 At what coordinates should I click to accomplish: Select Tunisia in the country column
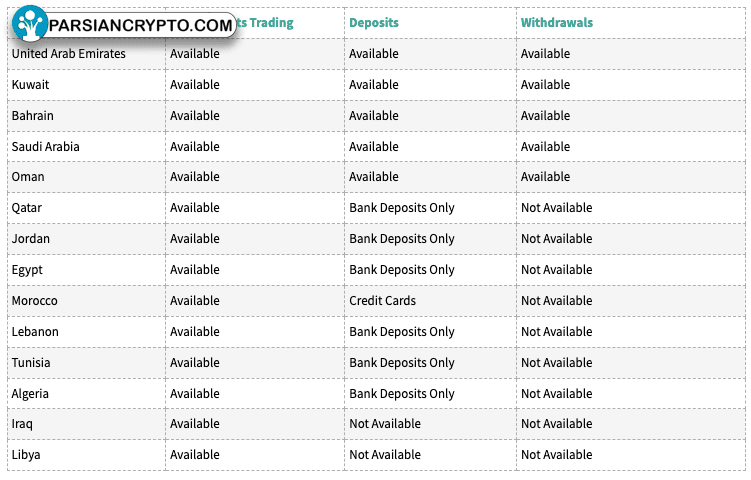[31, 363]
